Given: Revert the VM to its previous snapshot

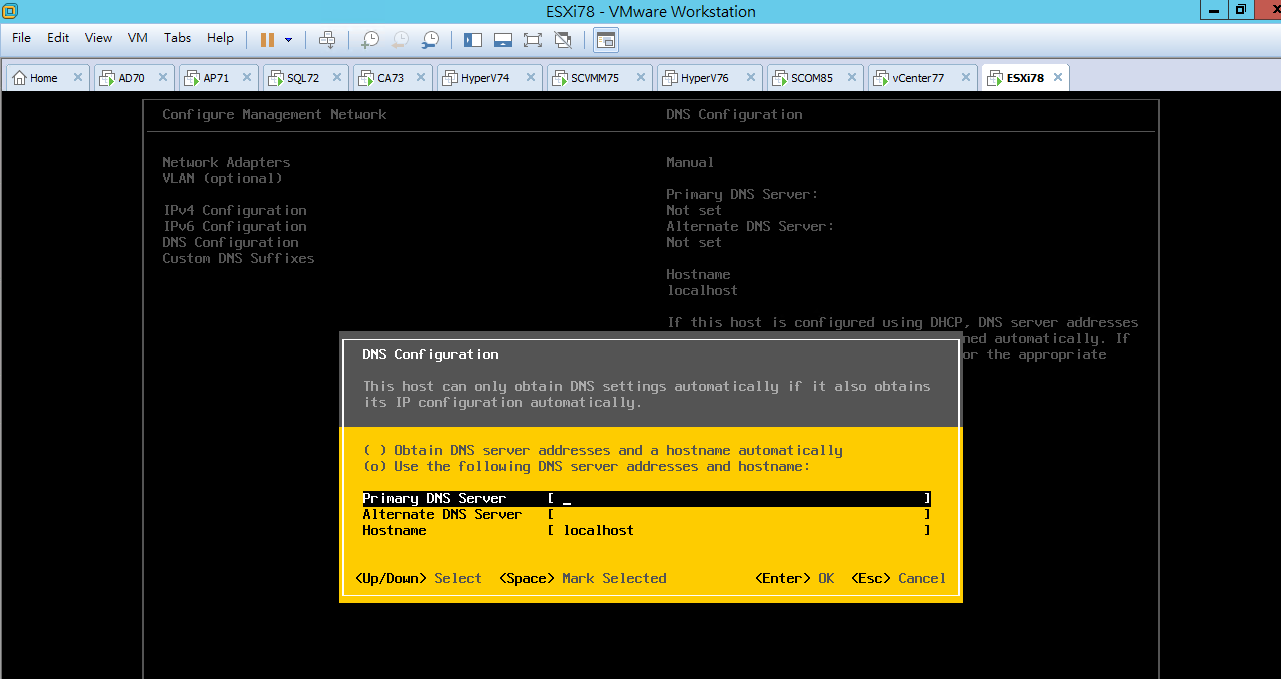Looking at the screenshot, I should tap(400, 39).
